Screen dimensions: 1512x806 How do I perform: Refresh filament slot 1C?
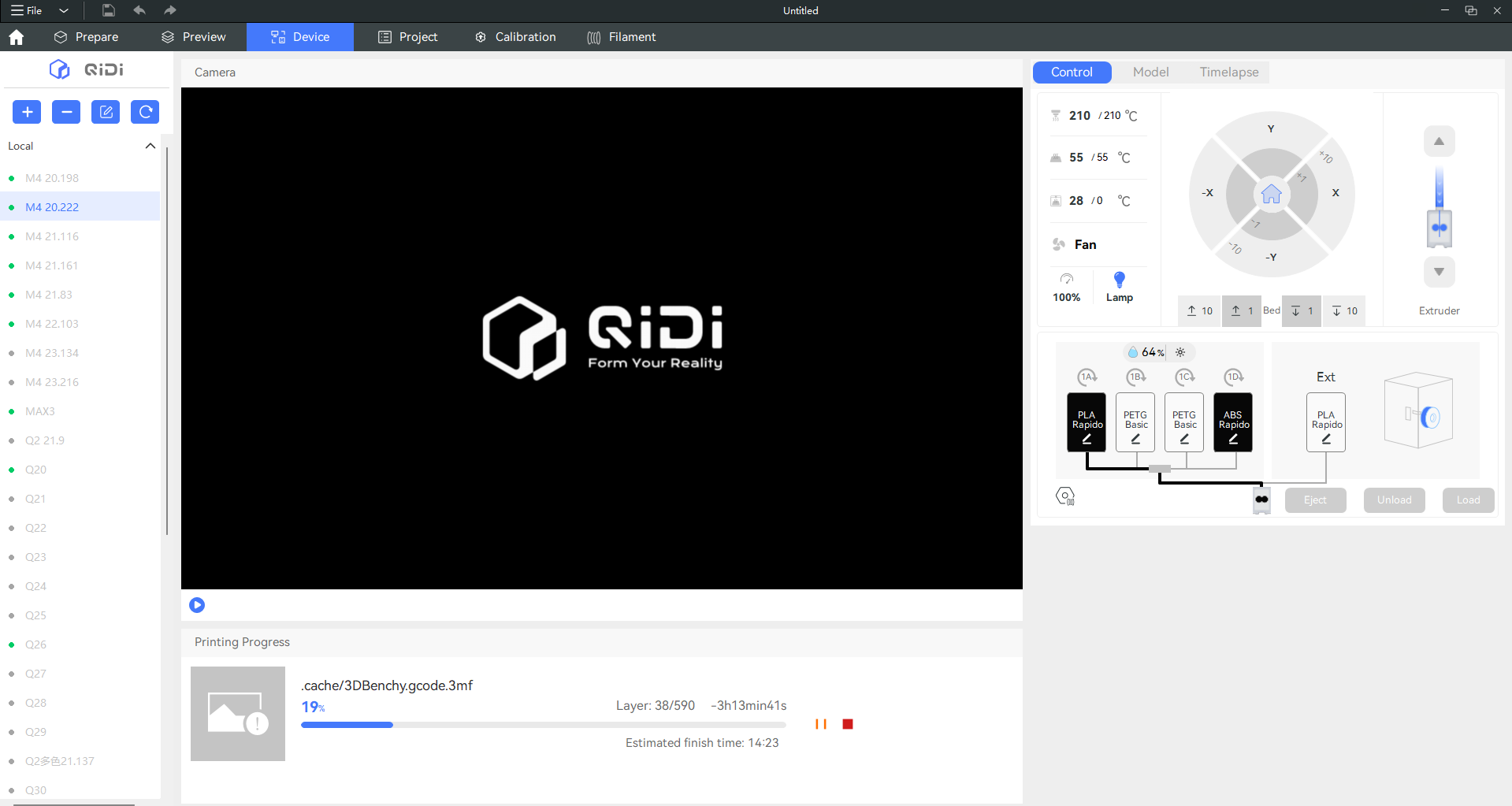(x=1185, y=377)
